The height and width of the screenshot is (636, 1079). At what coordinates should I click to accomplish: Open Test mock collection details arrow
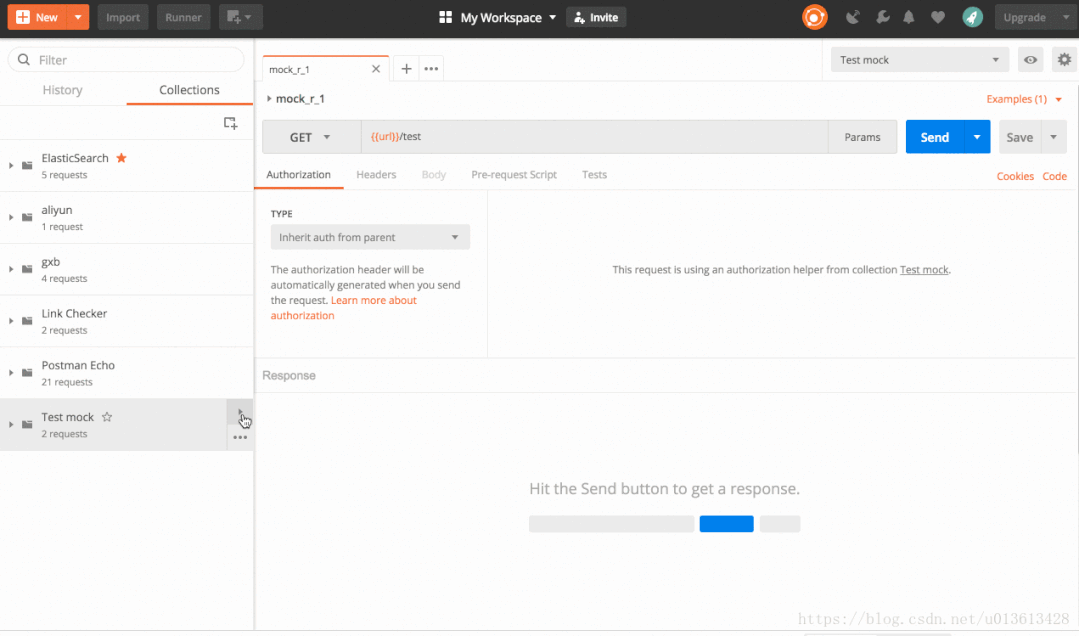tap(240, 412)
